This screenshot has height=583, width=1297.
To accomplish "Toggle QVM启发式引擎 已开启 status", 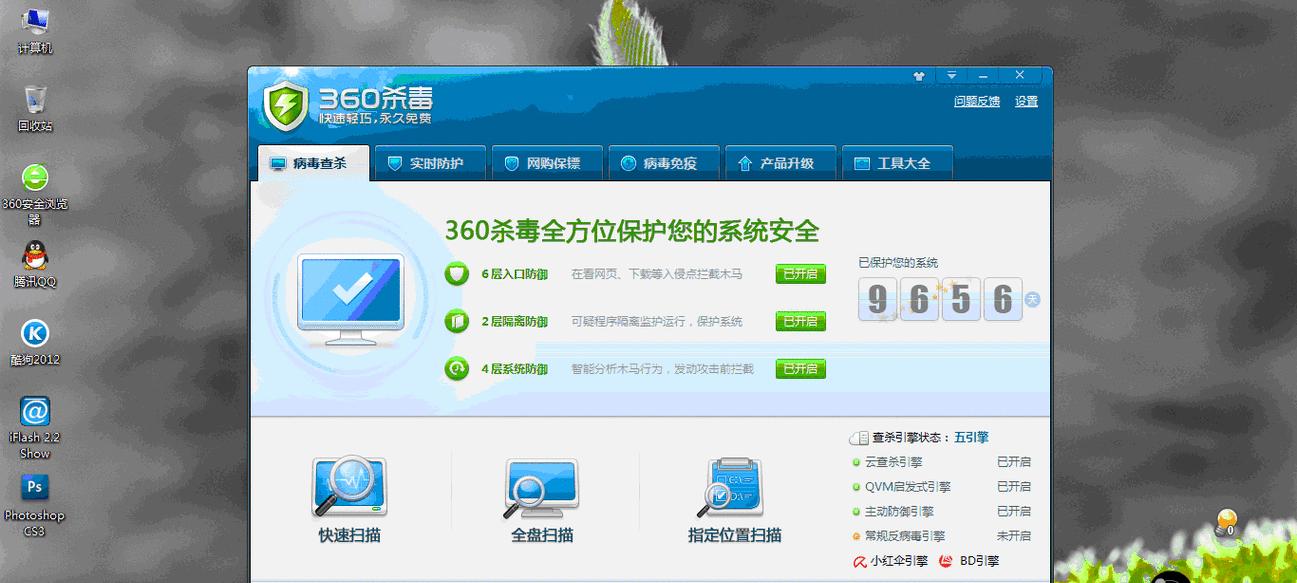I will 1014,486.
